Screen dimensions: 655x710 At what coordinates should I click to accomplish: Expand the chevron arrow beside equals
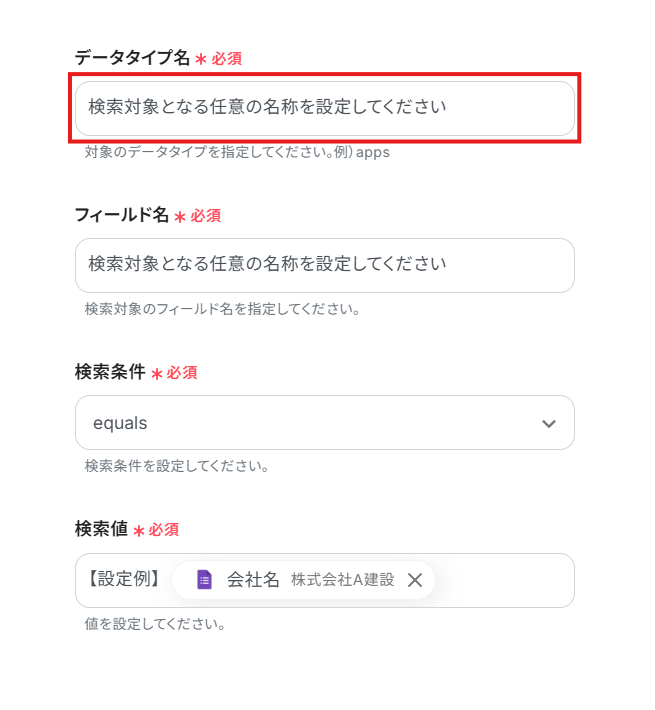[548, 423]
